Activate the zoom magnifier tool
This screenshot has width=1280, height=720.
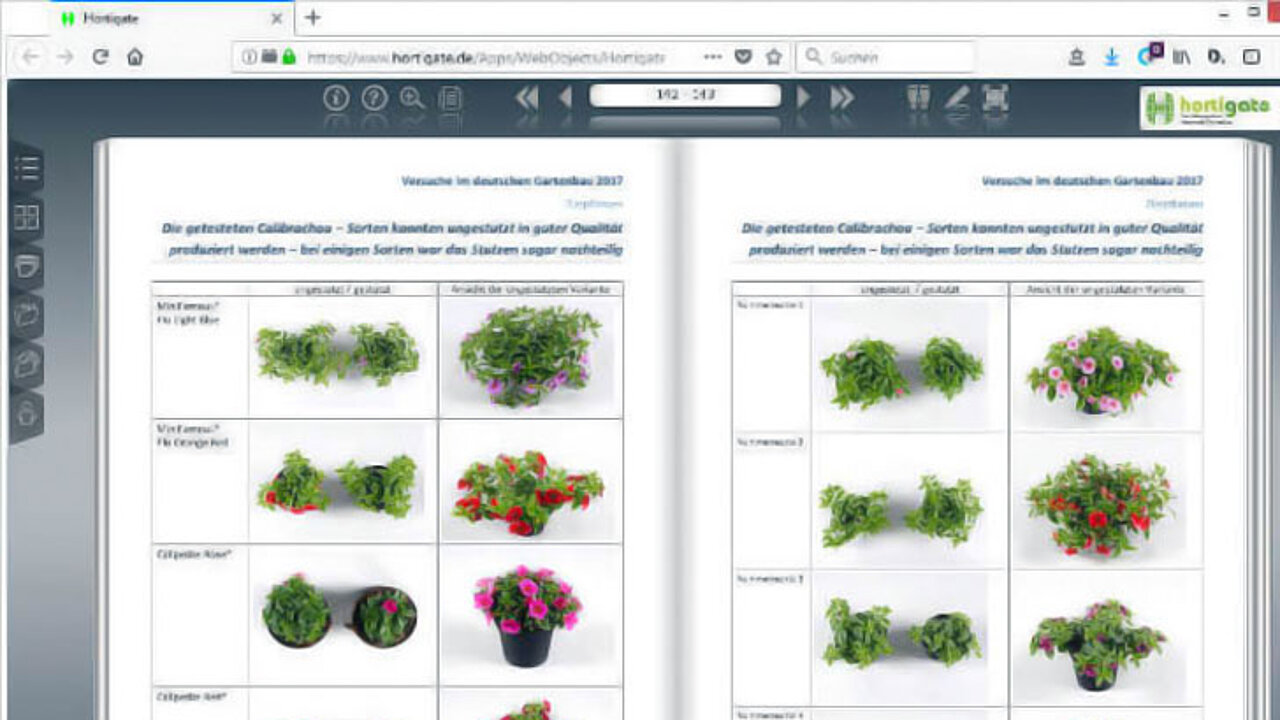coord(412,98)
